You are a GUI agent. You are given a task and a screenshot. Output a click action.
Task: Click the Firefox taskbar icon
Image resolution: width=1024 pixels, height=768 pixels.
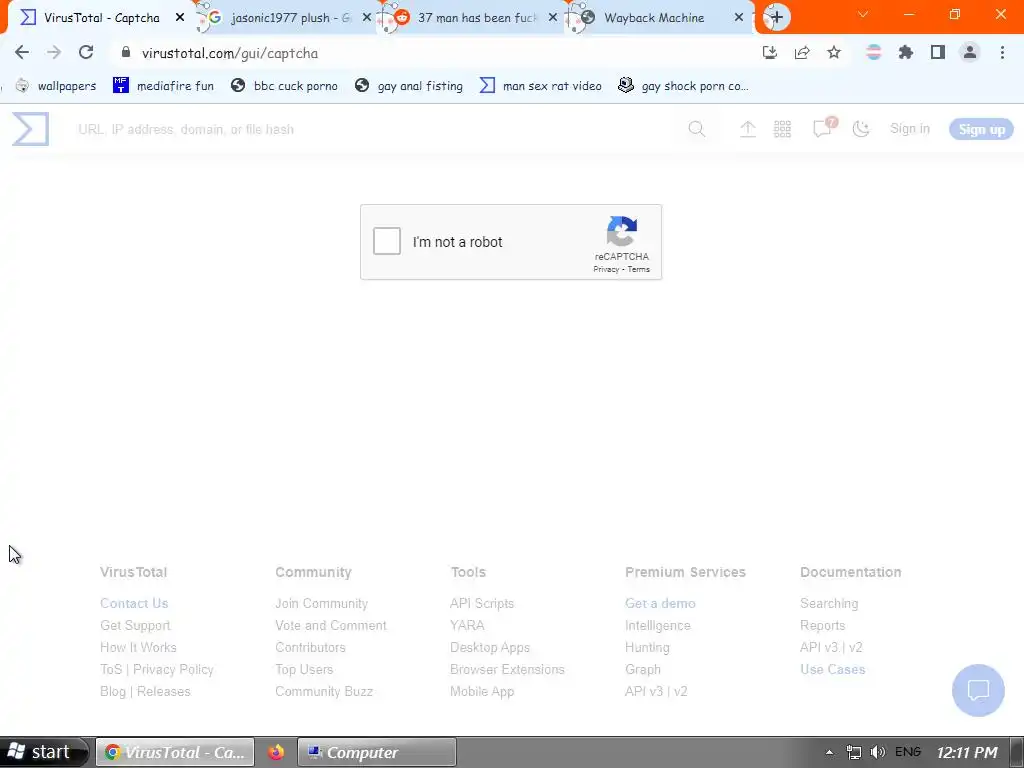(x=276, y=752)
